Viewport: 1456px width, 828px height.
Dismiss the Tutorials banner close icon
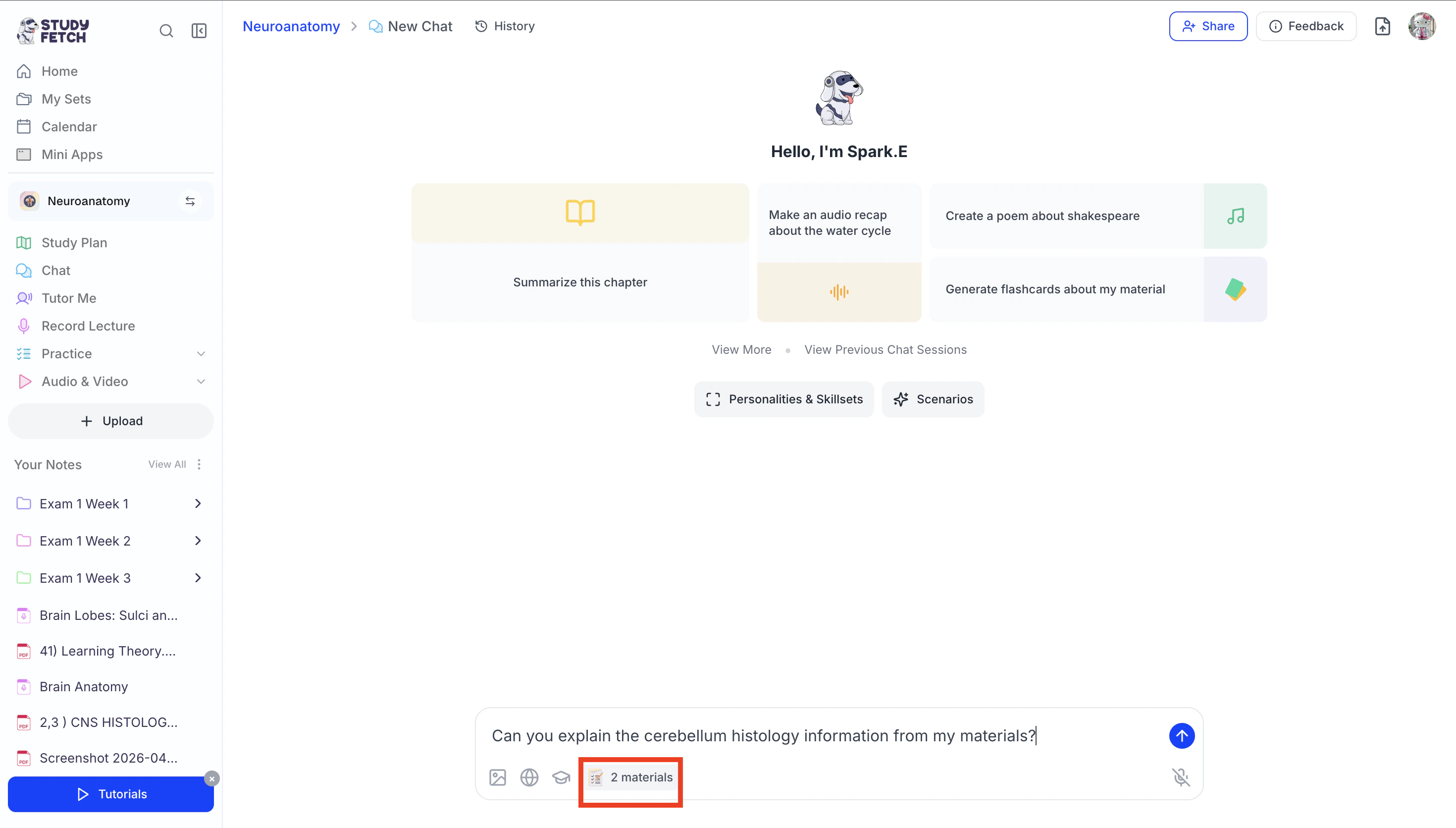point(211,778)
